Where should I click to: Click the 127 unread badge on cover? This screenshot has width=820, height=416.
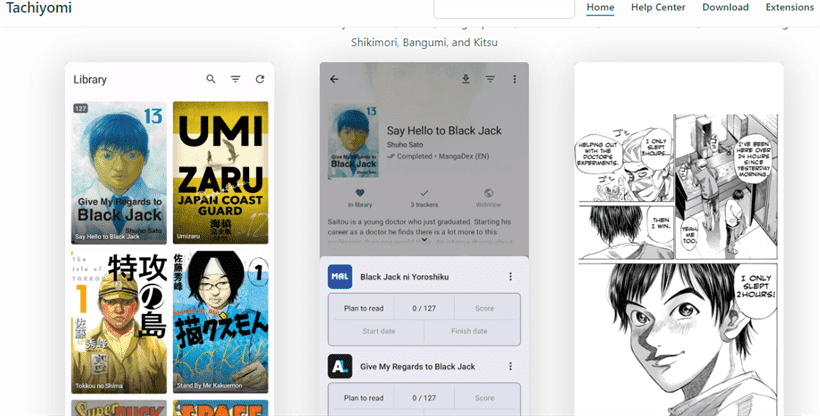pyautogui.click(x=81, y=108)
